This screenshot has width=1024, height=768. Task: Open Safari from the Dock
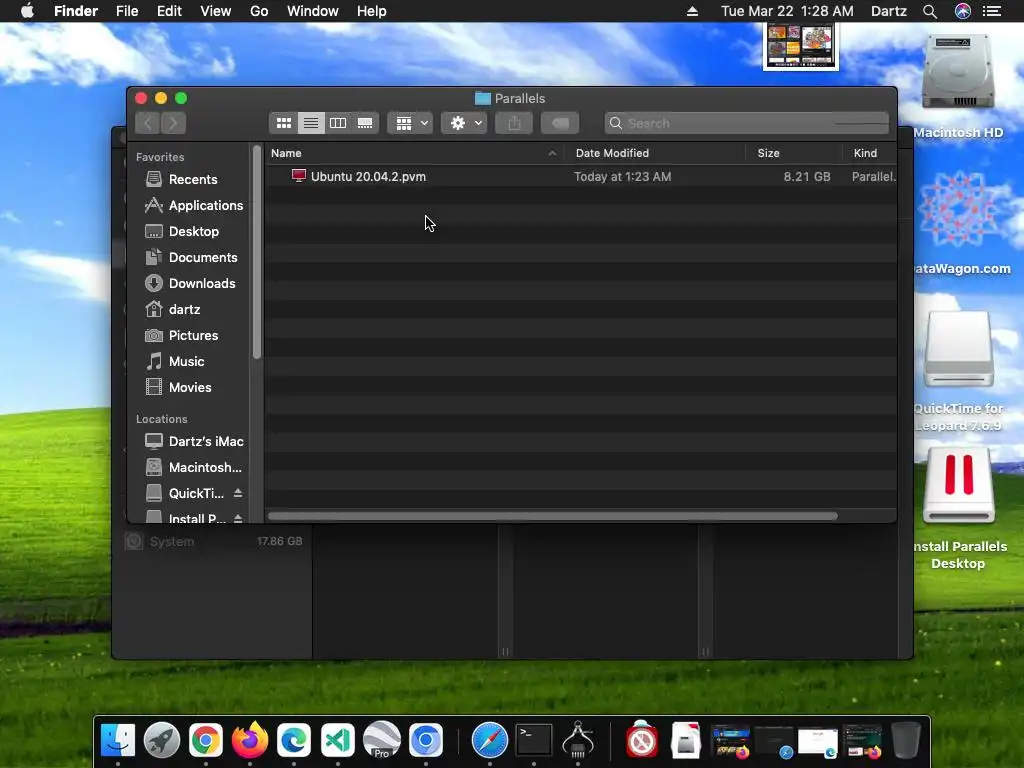pyautogui.click(x=490, y=741)
